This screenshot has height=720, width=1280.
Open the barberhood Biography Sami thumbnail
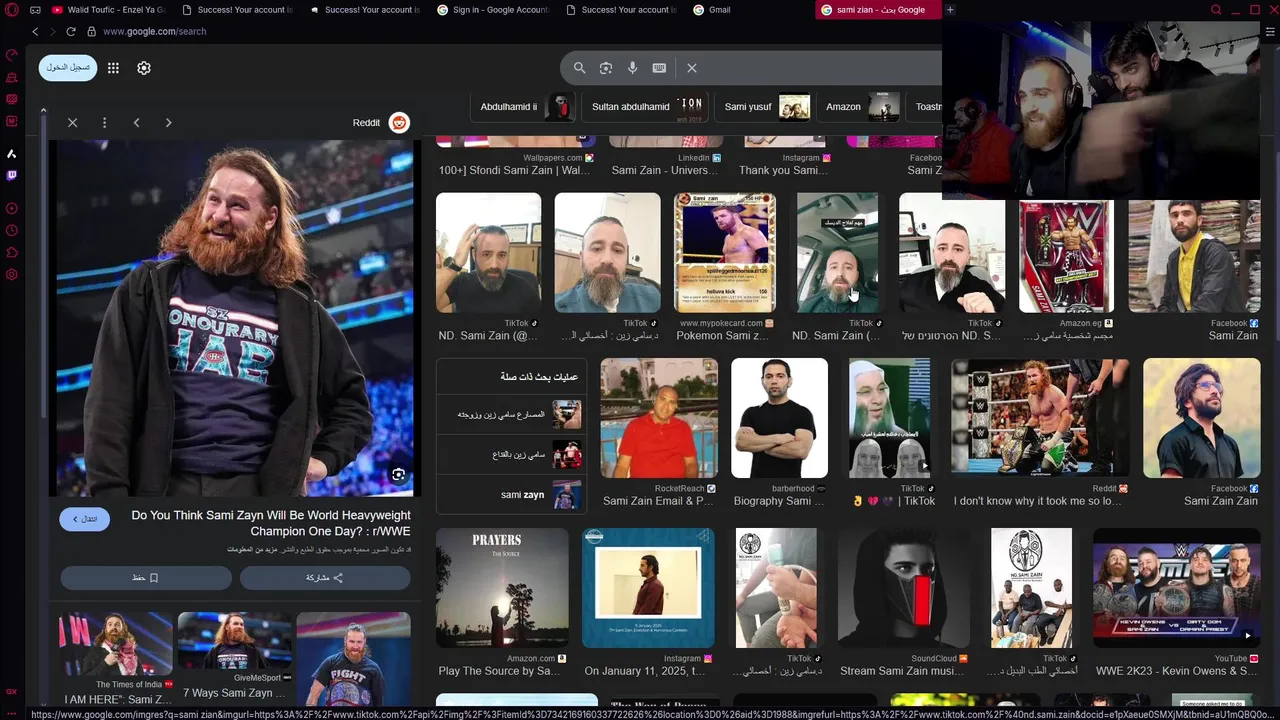(779, 418)
